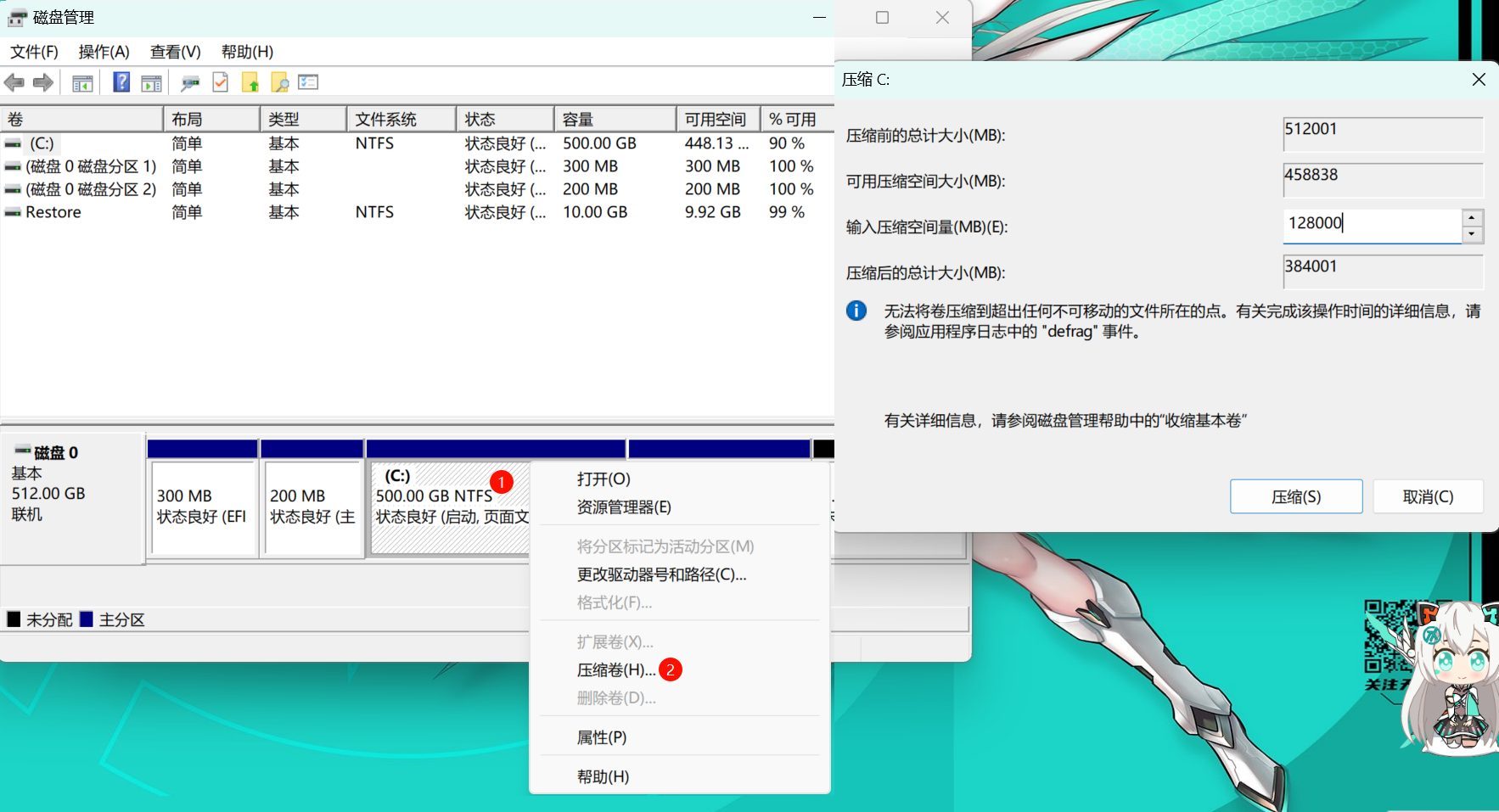The height and width of the screenshot is (812, 1499).
Task: Choose 更改驱动器号和路径(C)... from context menu
Action: (661, 575)
